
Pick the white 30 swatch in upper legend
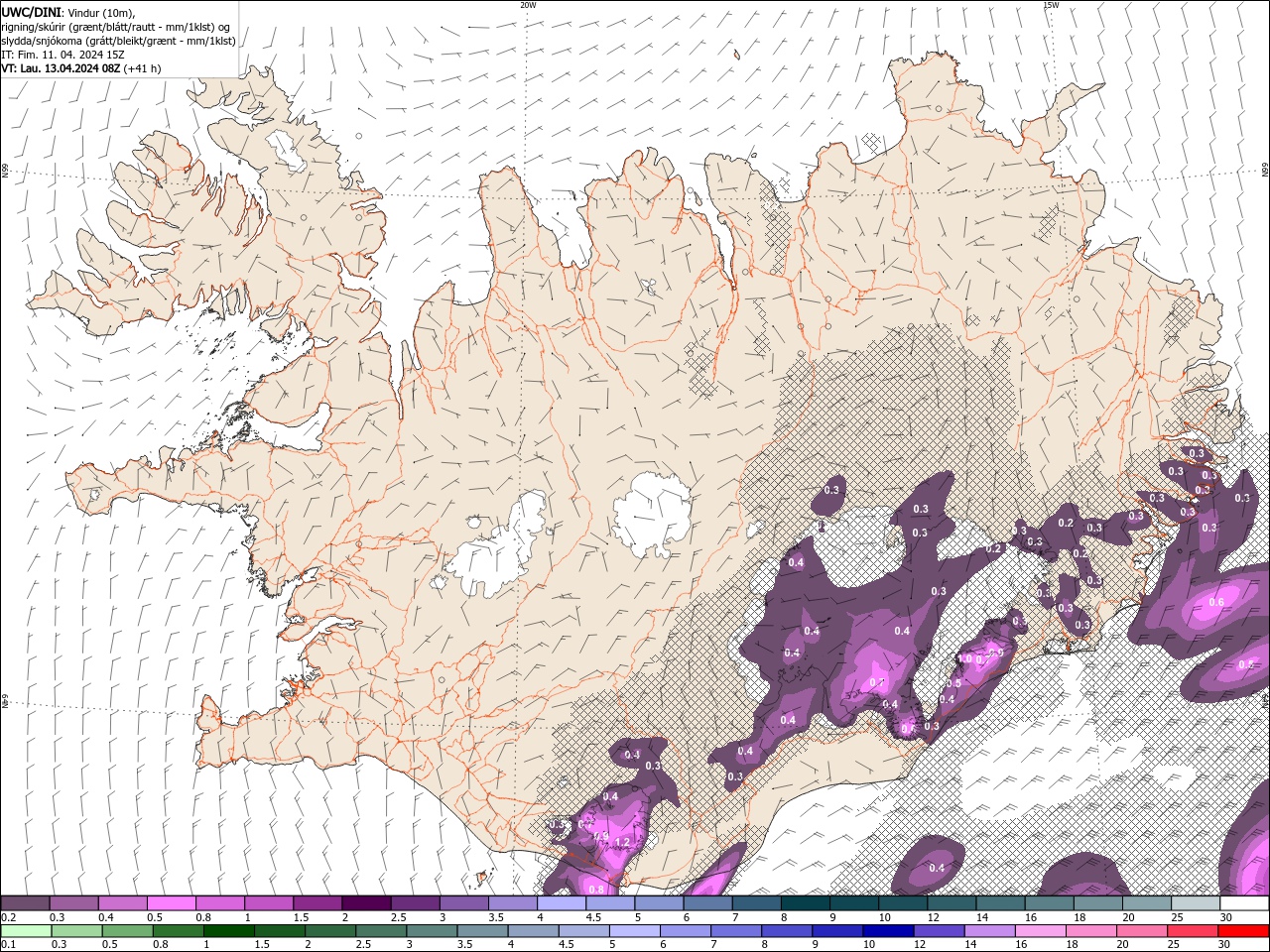tap(1244, 903)
